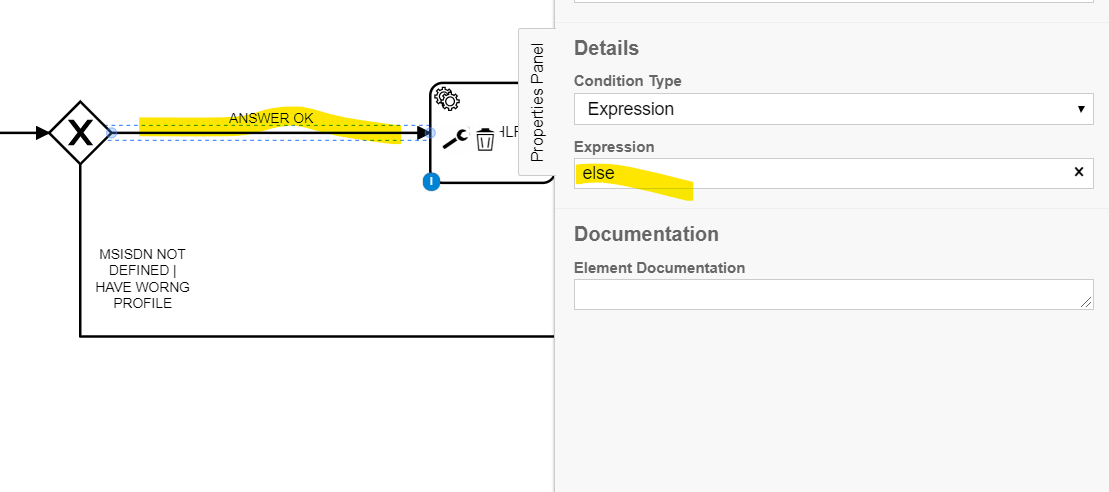Click the wrench change-type icon
Viewport: 1109px width, 492px height.
click(455, 139)
